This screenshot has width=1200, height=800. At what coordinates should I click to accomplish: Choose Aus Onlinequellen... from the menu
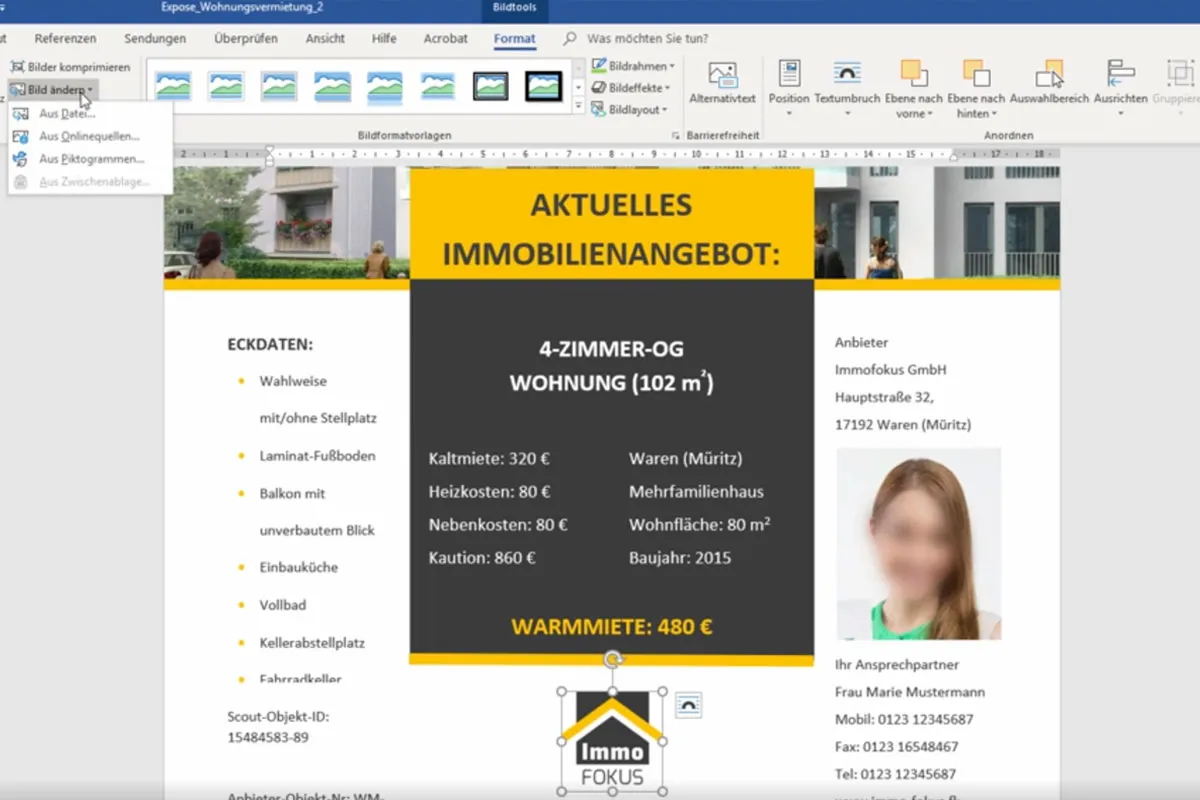pyautogui.click(x=88, y=136)
